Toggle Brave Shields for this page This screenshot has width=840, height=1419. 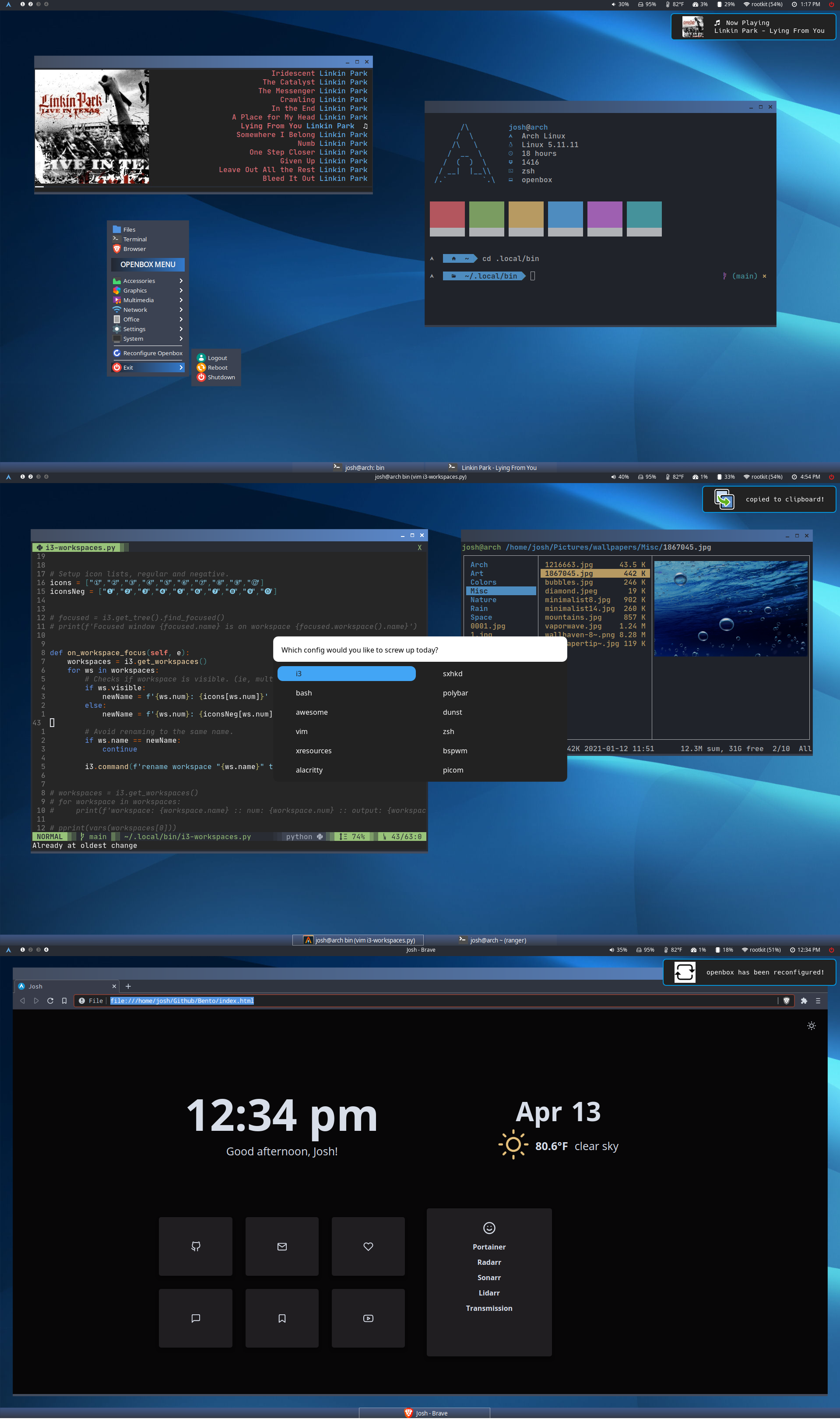pyautogui.click(x=787, y=1001)
